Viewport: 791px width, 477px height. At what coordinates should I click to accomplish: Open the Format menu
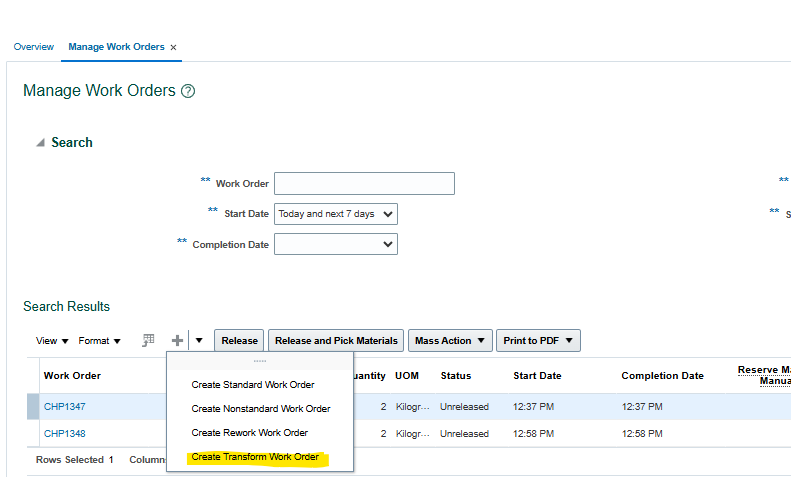(x=99, y=341)
